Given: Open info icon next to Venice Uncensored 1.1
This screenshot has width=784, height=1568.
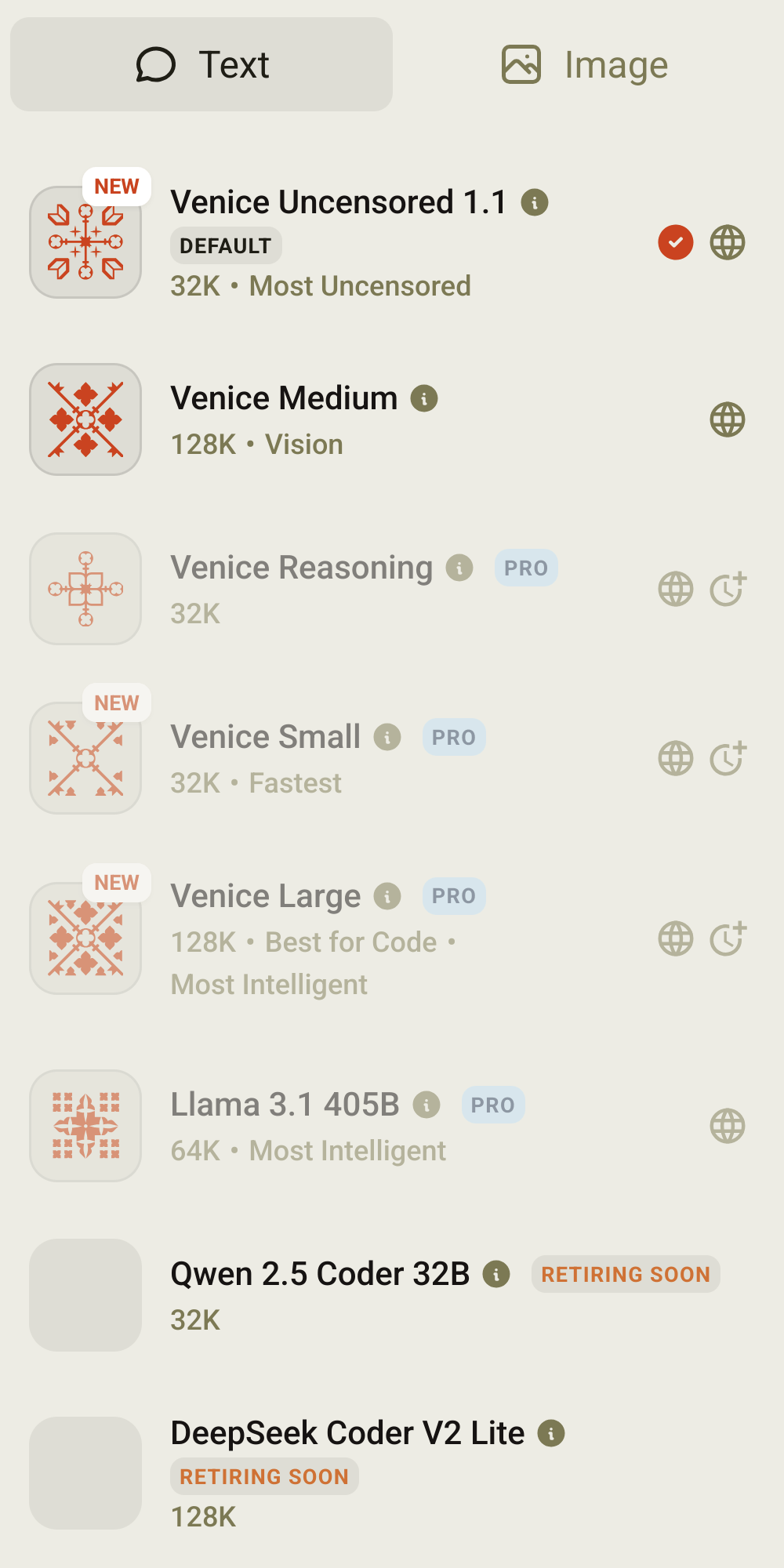Looking at the screenshot, I should 535,202.
